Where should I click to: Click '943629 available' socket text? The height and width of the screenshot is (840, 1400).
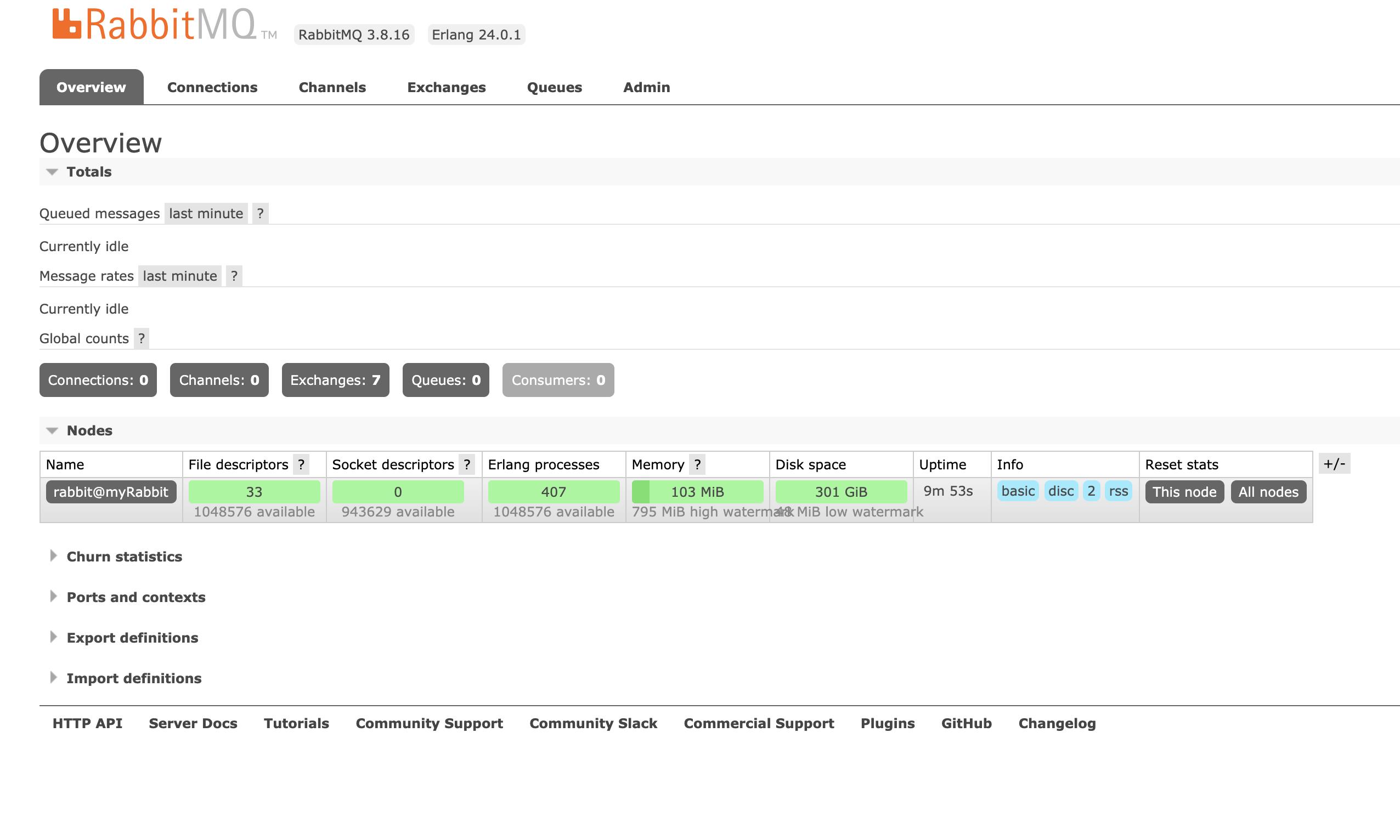[398, 512]
